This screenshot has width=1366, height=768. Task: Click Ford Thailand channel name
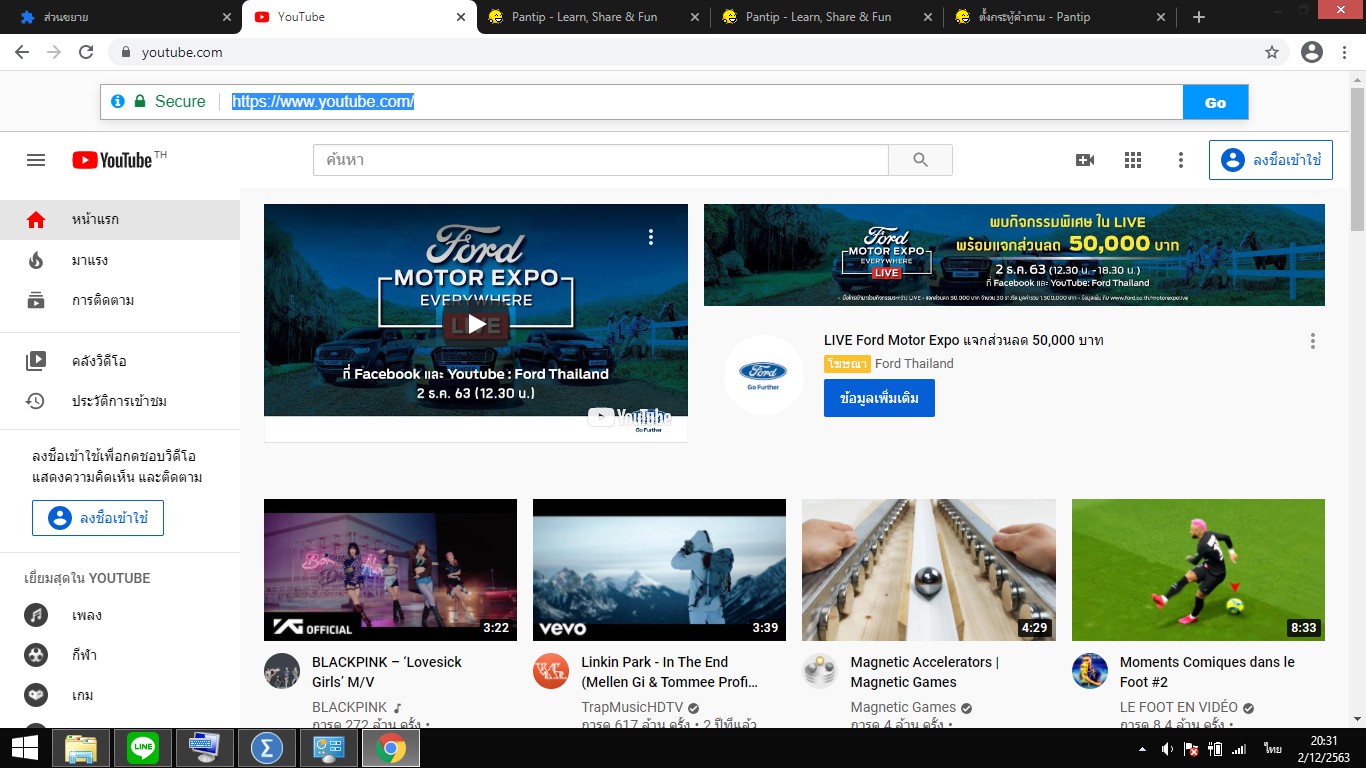coord(914,364)
